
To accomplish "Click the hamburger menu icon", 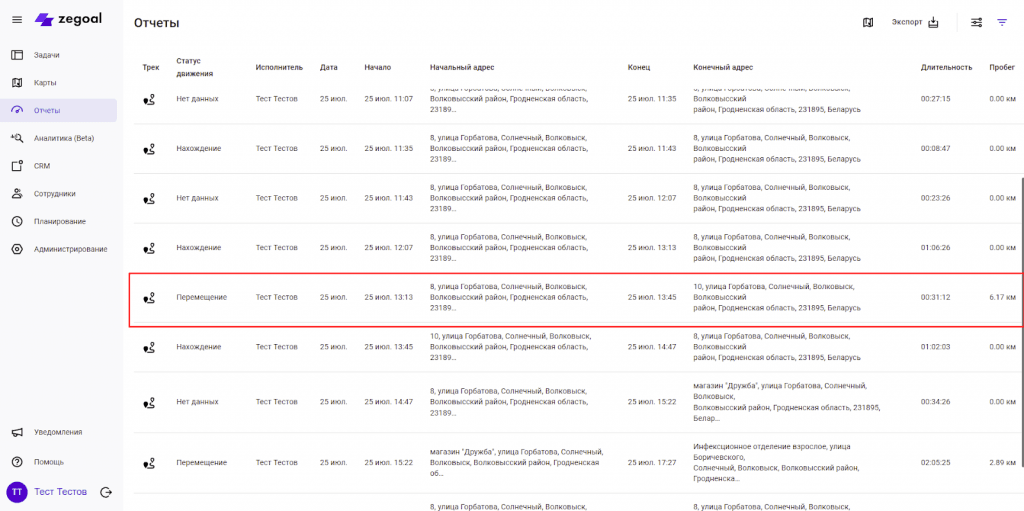I will click(16, 20).
